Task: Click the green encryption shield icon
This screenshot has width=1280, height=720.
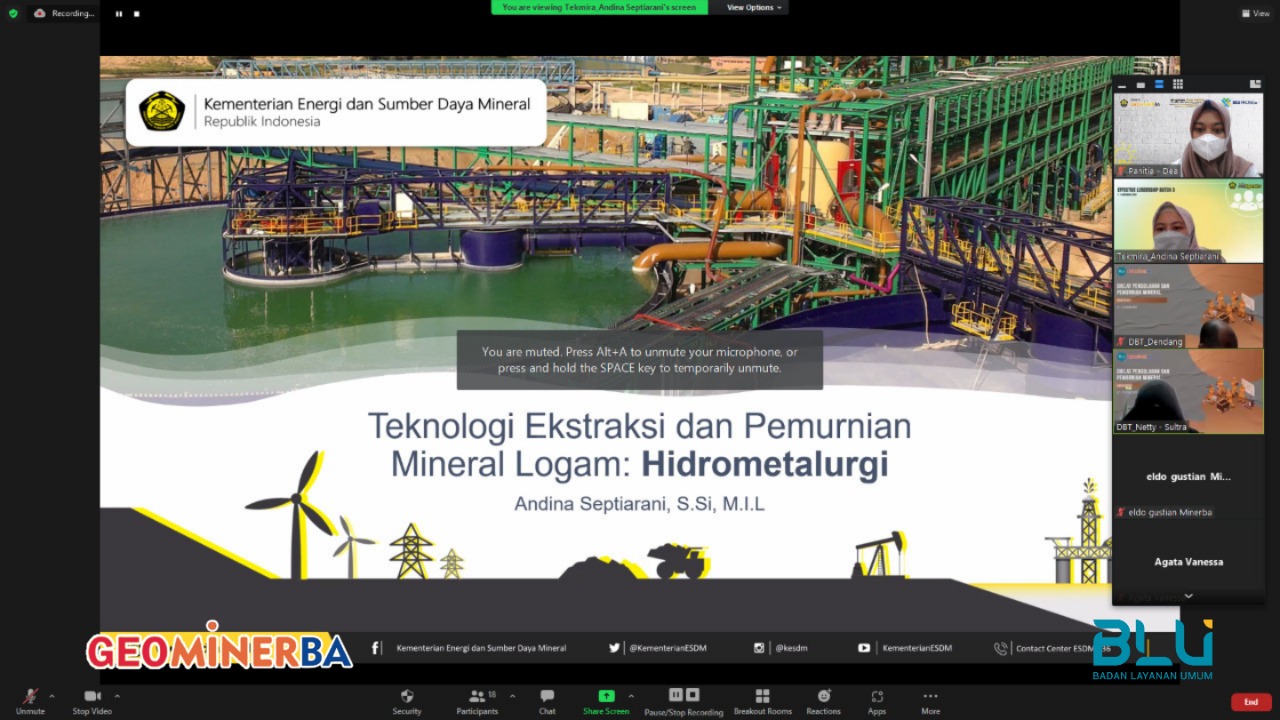Action: tap(13, 13)
